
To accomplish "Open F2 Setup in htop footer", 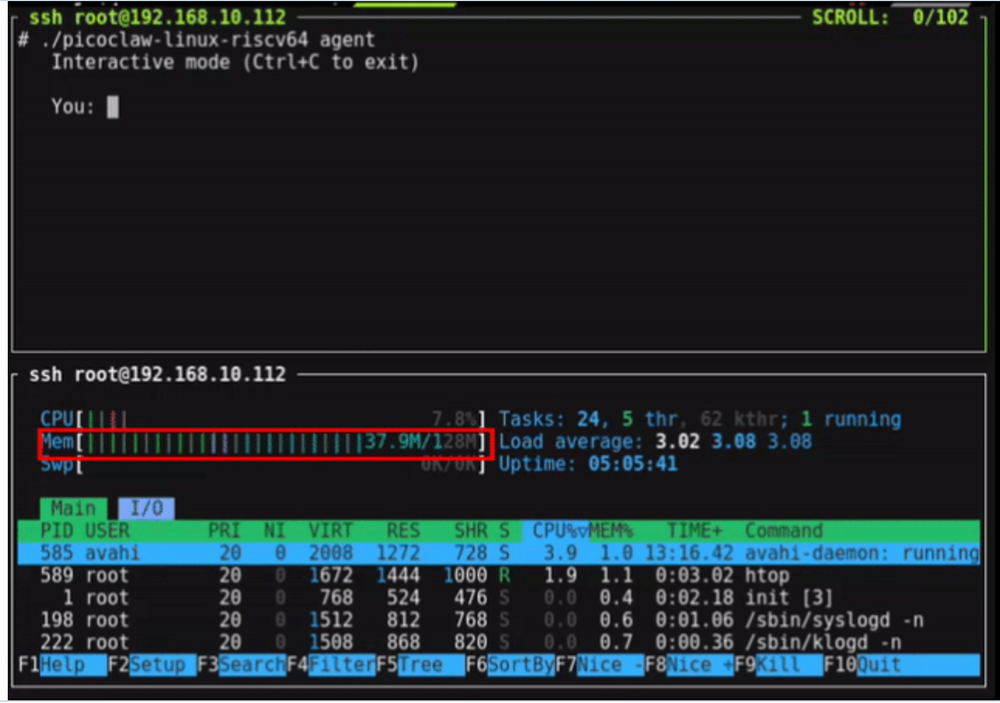I will point(152,664).
